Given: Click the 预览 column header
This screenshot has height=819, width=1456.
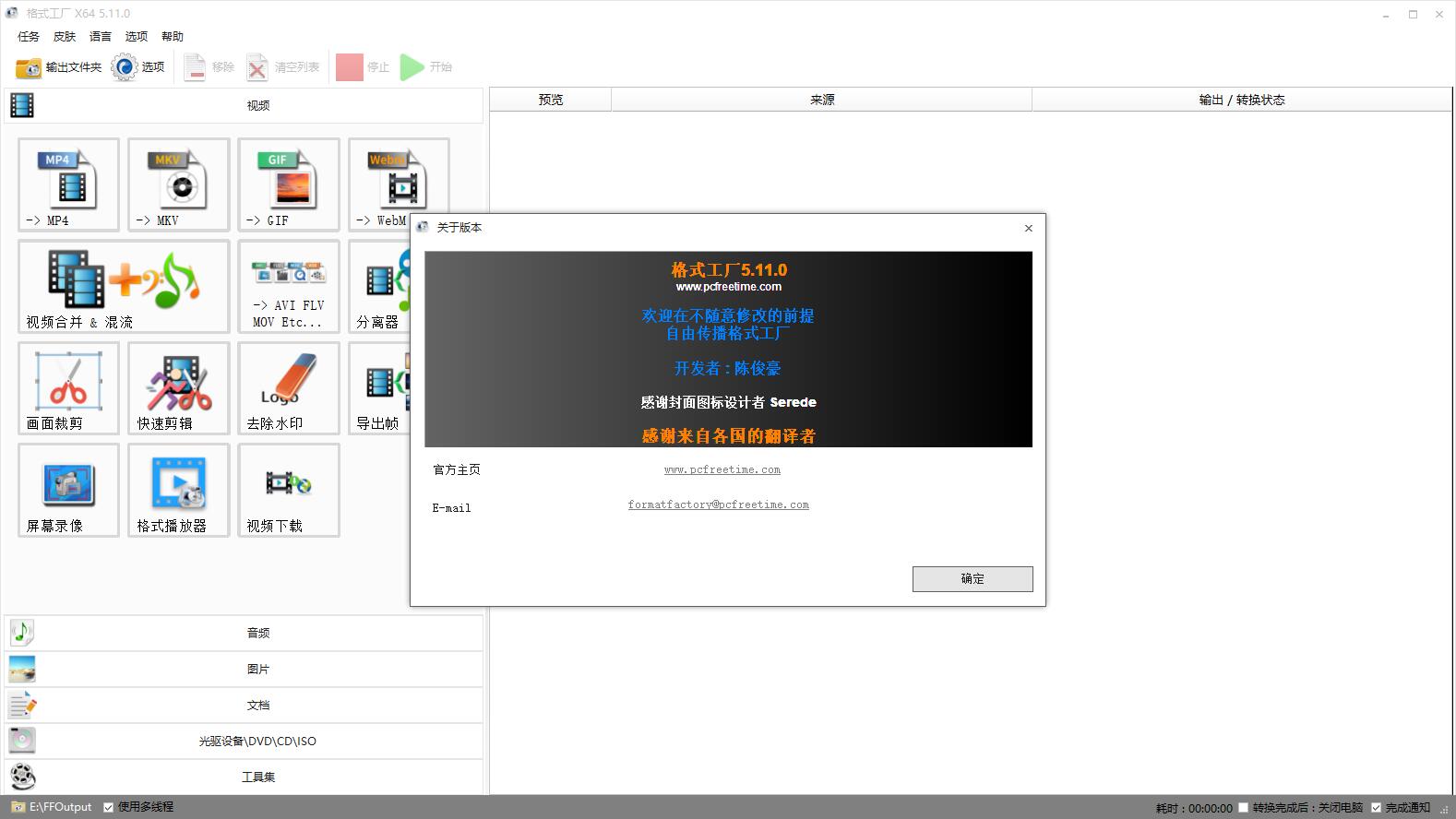Looking at the screenshot, I should click(551, 100).
